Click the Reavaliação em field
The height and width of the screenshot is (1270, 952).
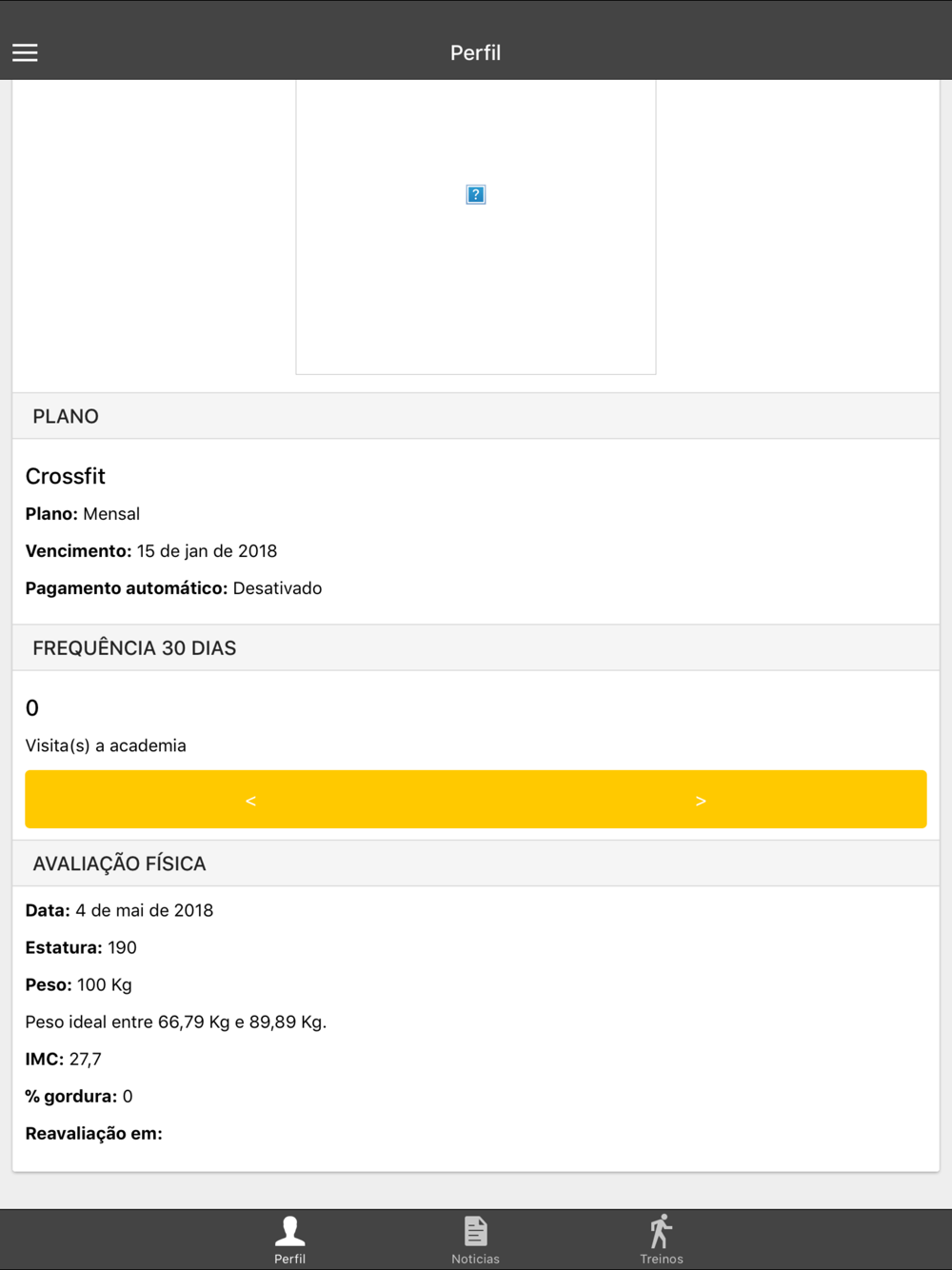coord(94,1133)
